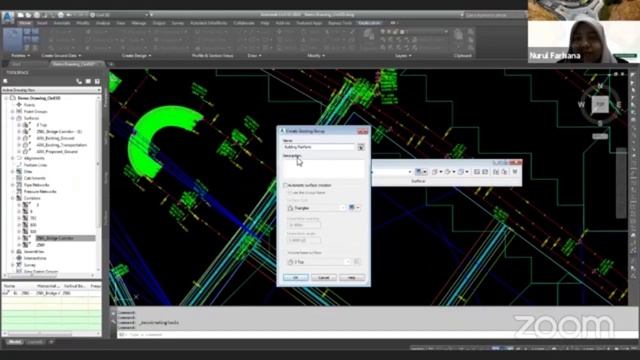Select the Catchments tree item
This screenshot has width=640, height=360.
pos(35,178)
